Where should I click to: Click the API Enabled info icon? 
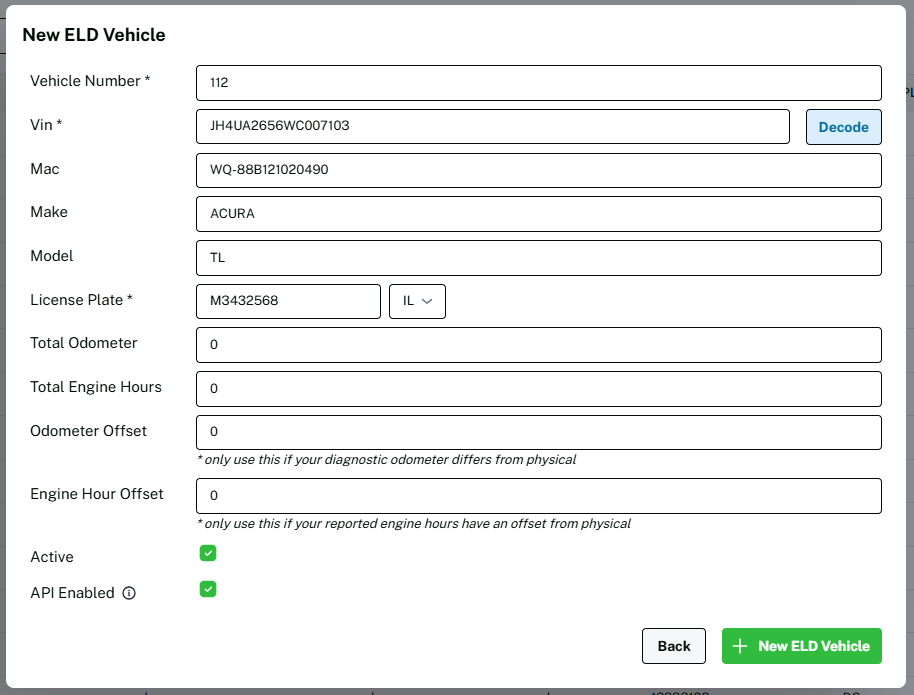[129, 593]
